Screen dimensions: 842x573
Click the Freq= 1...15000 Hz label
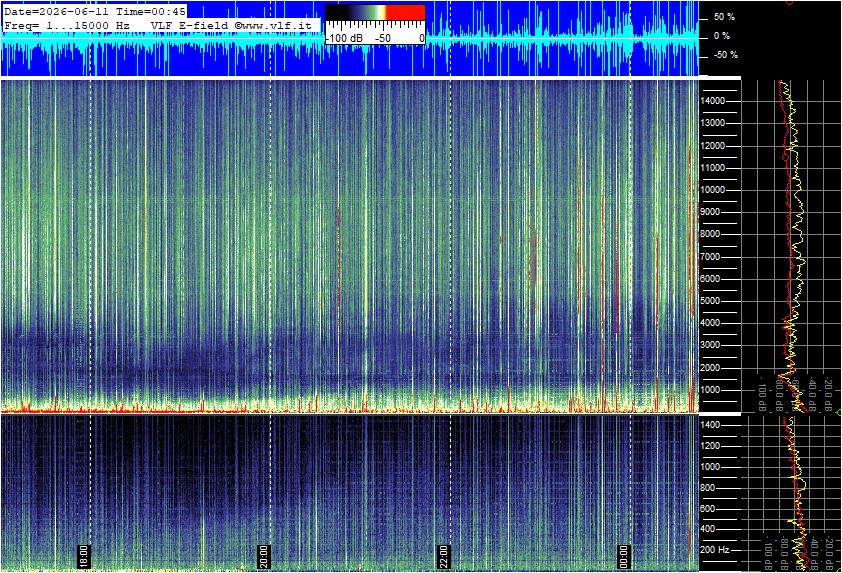[x=67, y=25]
